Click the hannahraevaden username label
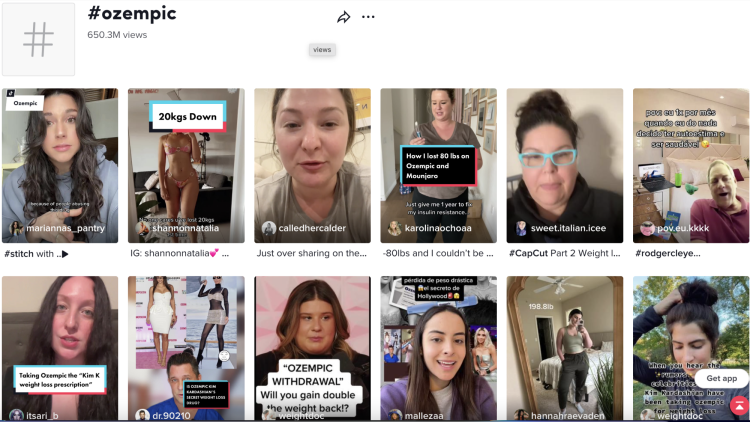750x422 pixels. [x=568, y=416]
